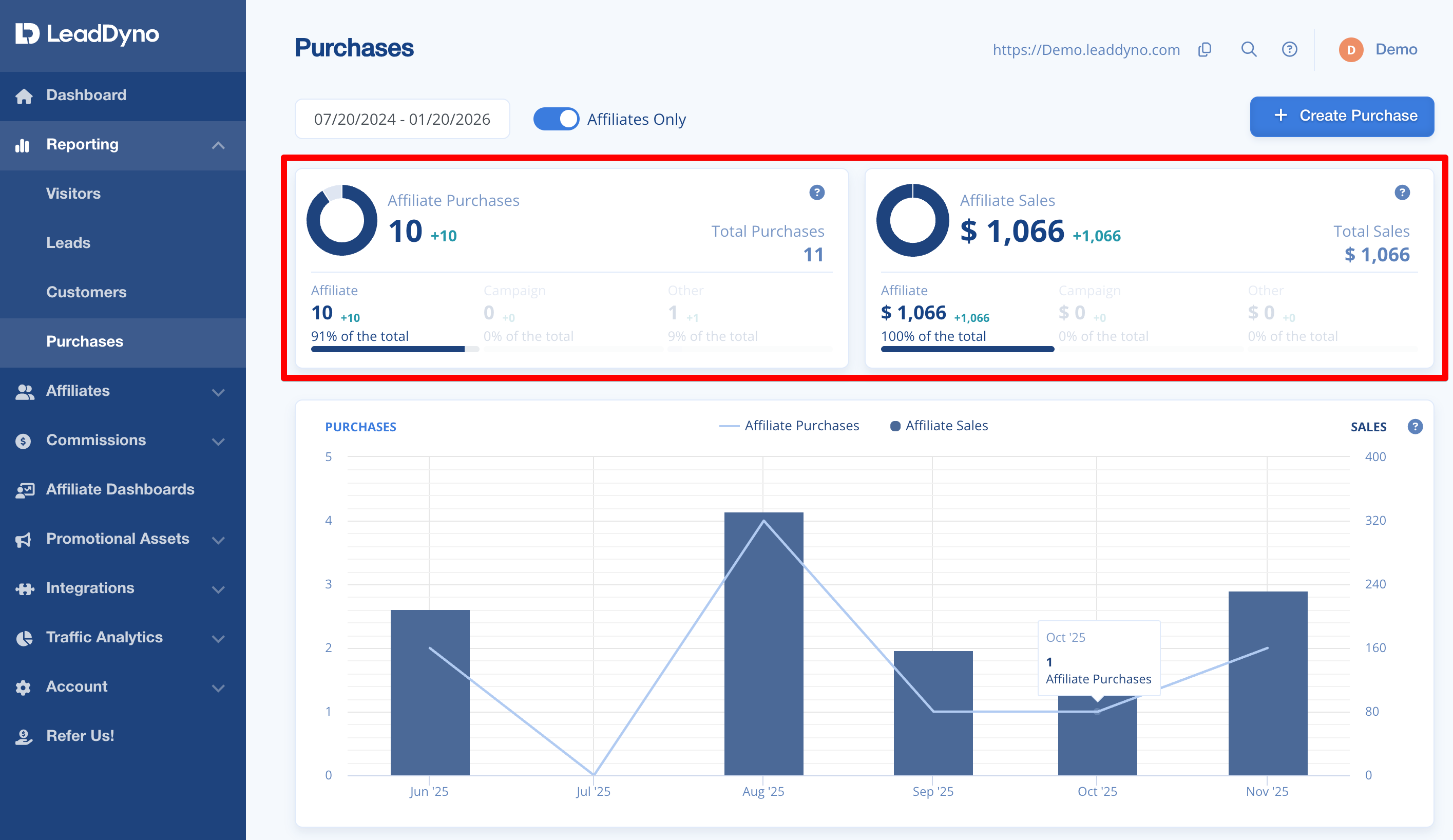Viewport: 1453px width, 840px height.
Task: Copy the Demo.leaddyno.com URL with copy icon
Action: point(1205,50)
